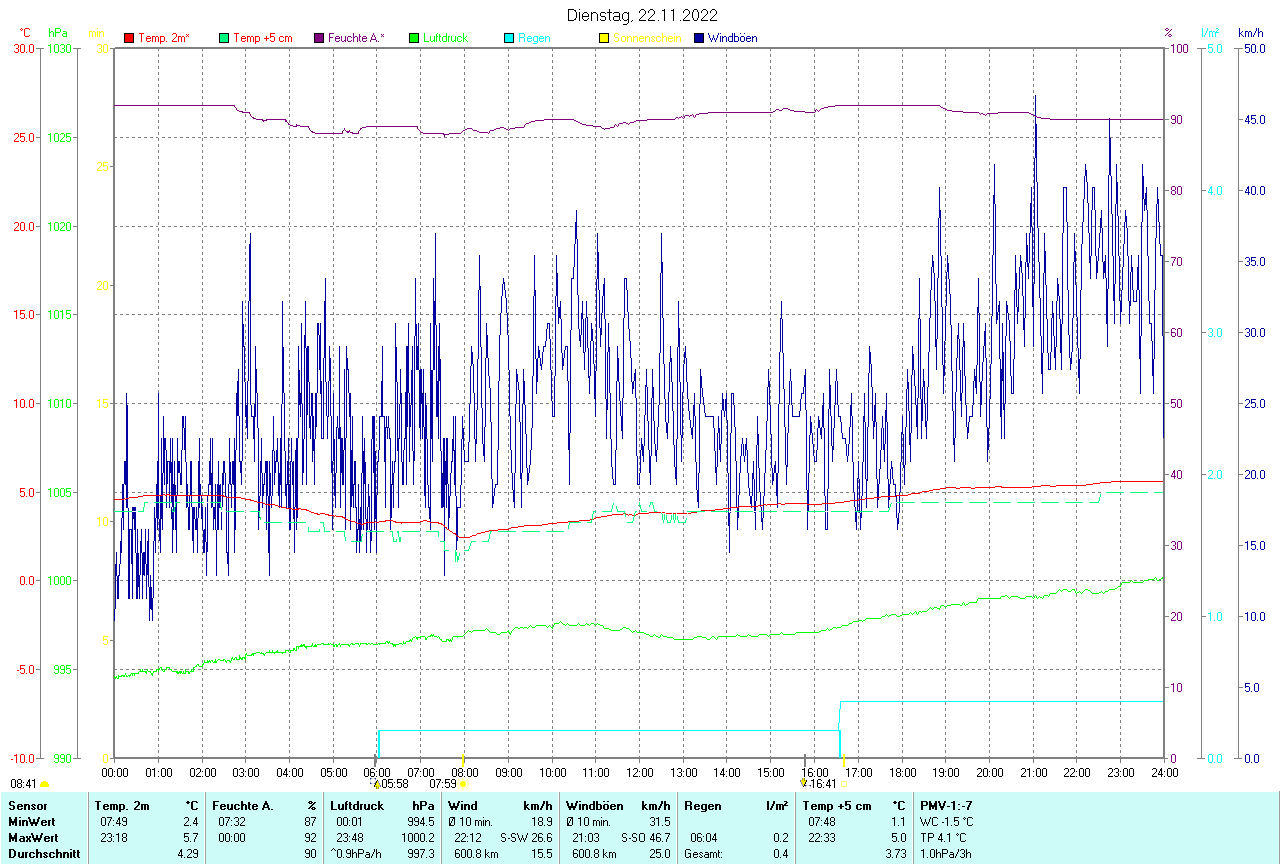1280x864 pixels.
Task: Click the 'PMV-1:-7' header in the table
Action: [x=946, y=806]
